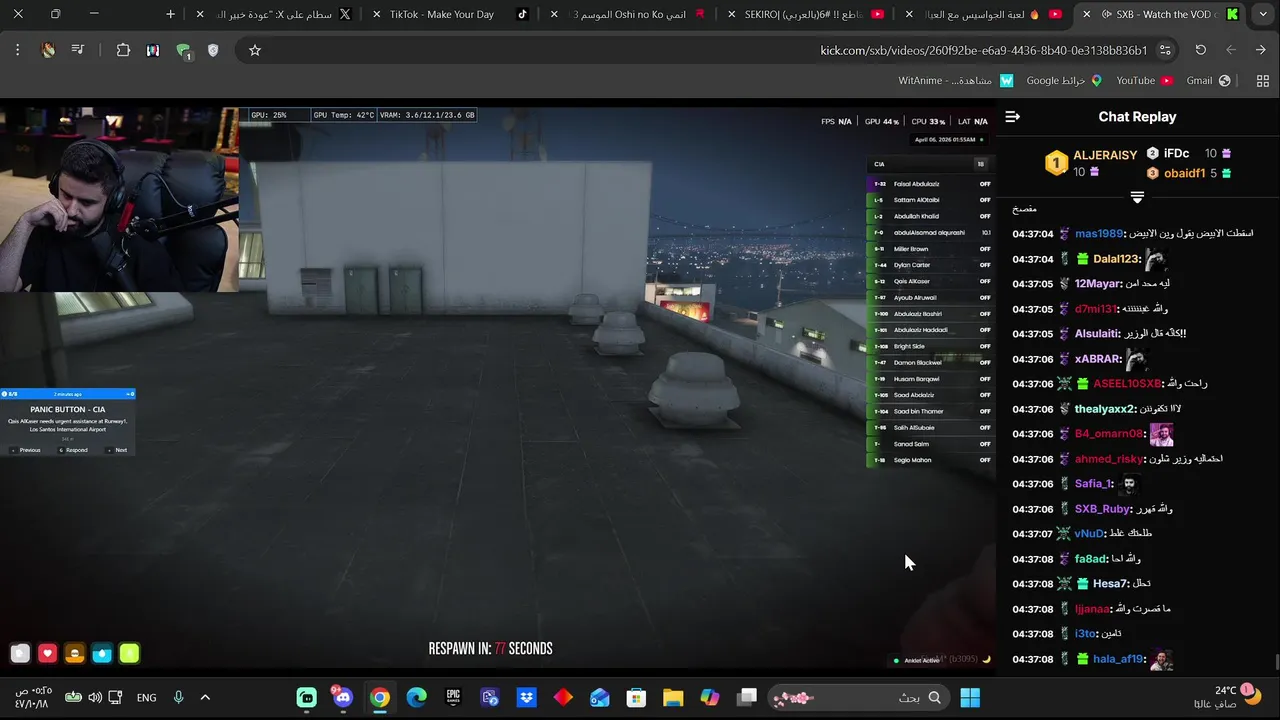The width and height of the screenshot is (1280, 720).
Task: Open chat username Dalal123
Action: pos(1116,259)
